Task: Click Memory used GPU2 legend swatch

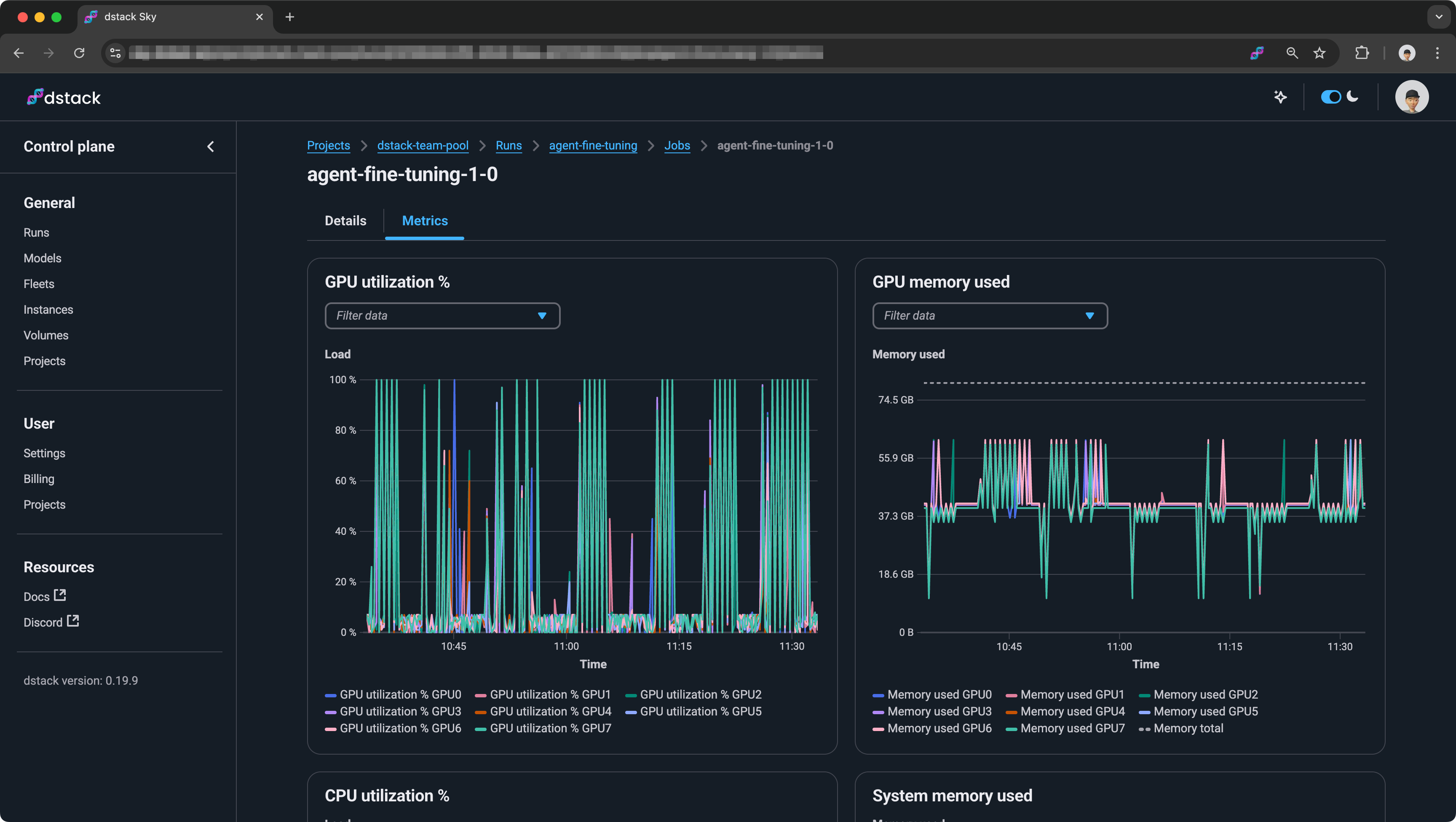Action: click(x=1145, y=695)
